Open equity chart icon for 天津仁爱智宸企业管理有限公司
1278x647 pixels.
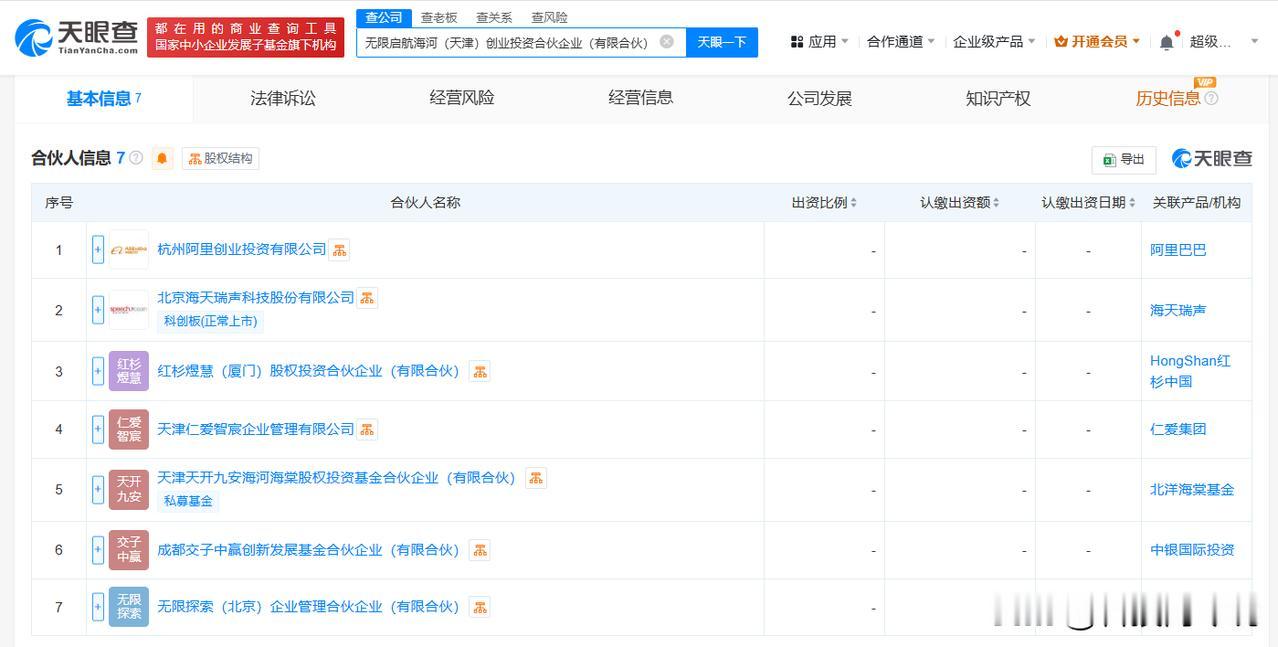[x=368, y=429]
